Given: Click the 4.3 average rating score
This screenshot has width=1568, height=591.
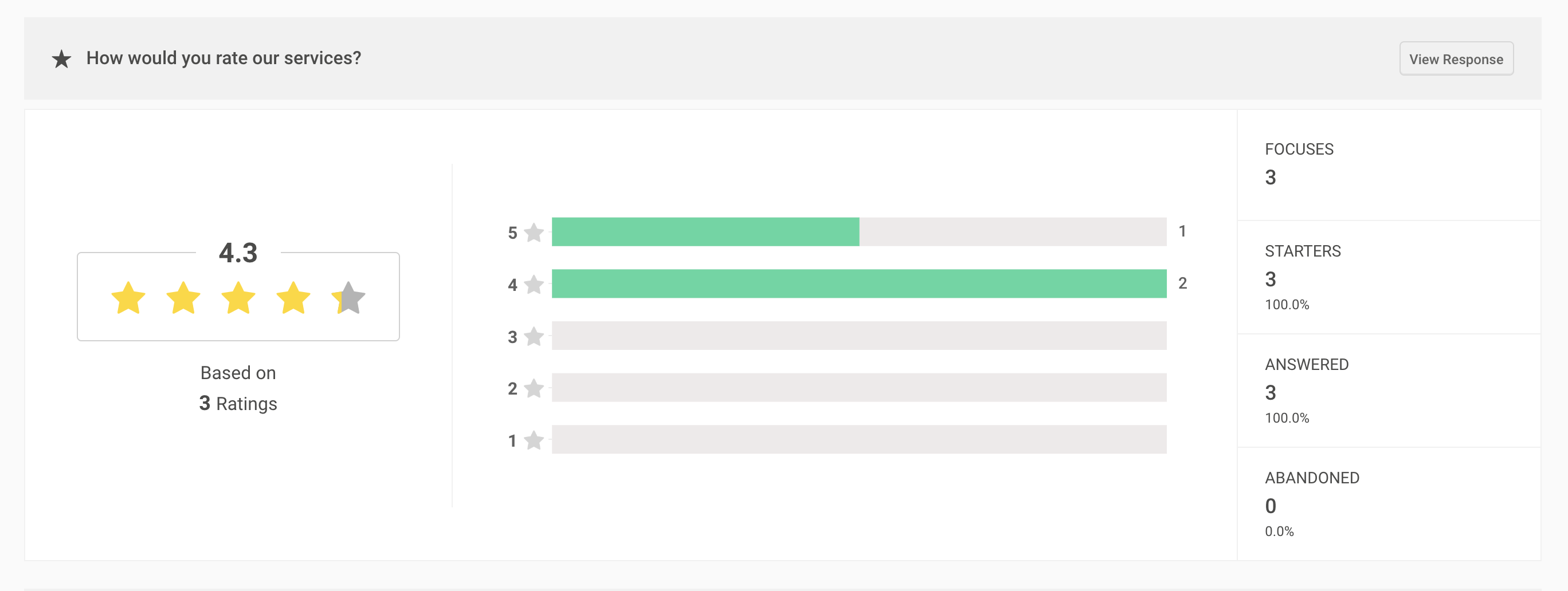Looking at the screenshot, I should [x=238, y=253].
